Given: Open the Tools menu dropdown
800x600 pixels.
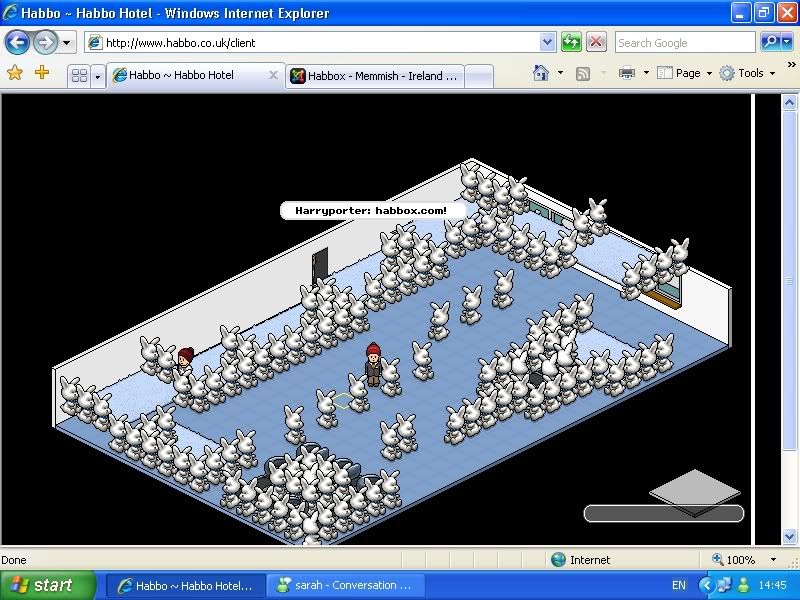Looking at the screenshot, I should click(748, 73).
